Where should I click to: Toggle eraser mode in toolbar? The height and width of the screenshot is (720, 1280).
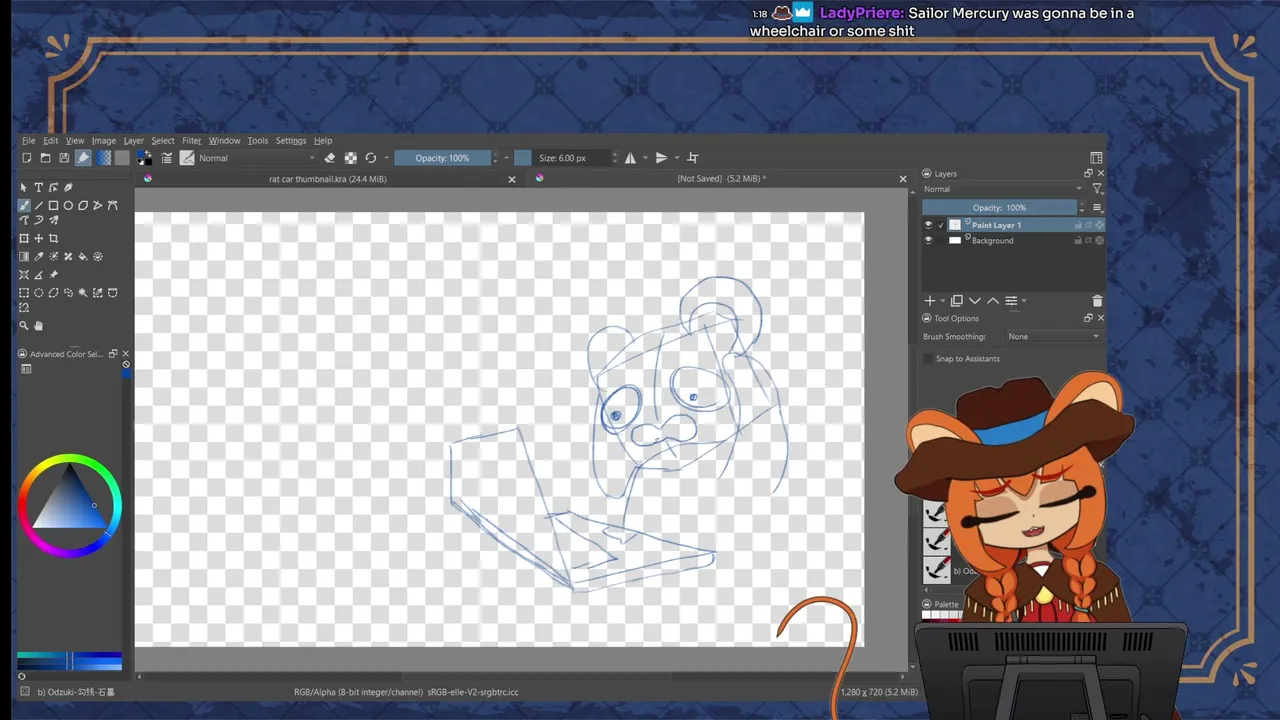[330, 158]
